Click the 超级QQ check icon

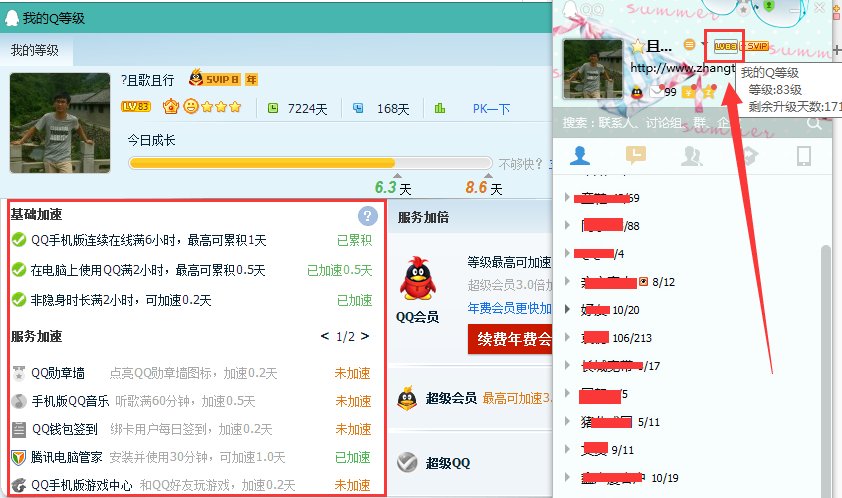pos(407,463)
